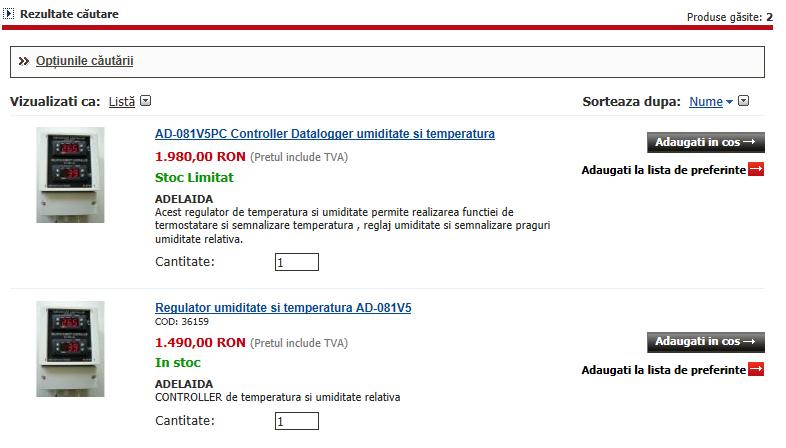Expand the Opțiunile căutării double-chevron icon
Viewport: 786px width, 448px height.
click(24, 62)
